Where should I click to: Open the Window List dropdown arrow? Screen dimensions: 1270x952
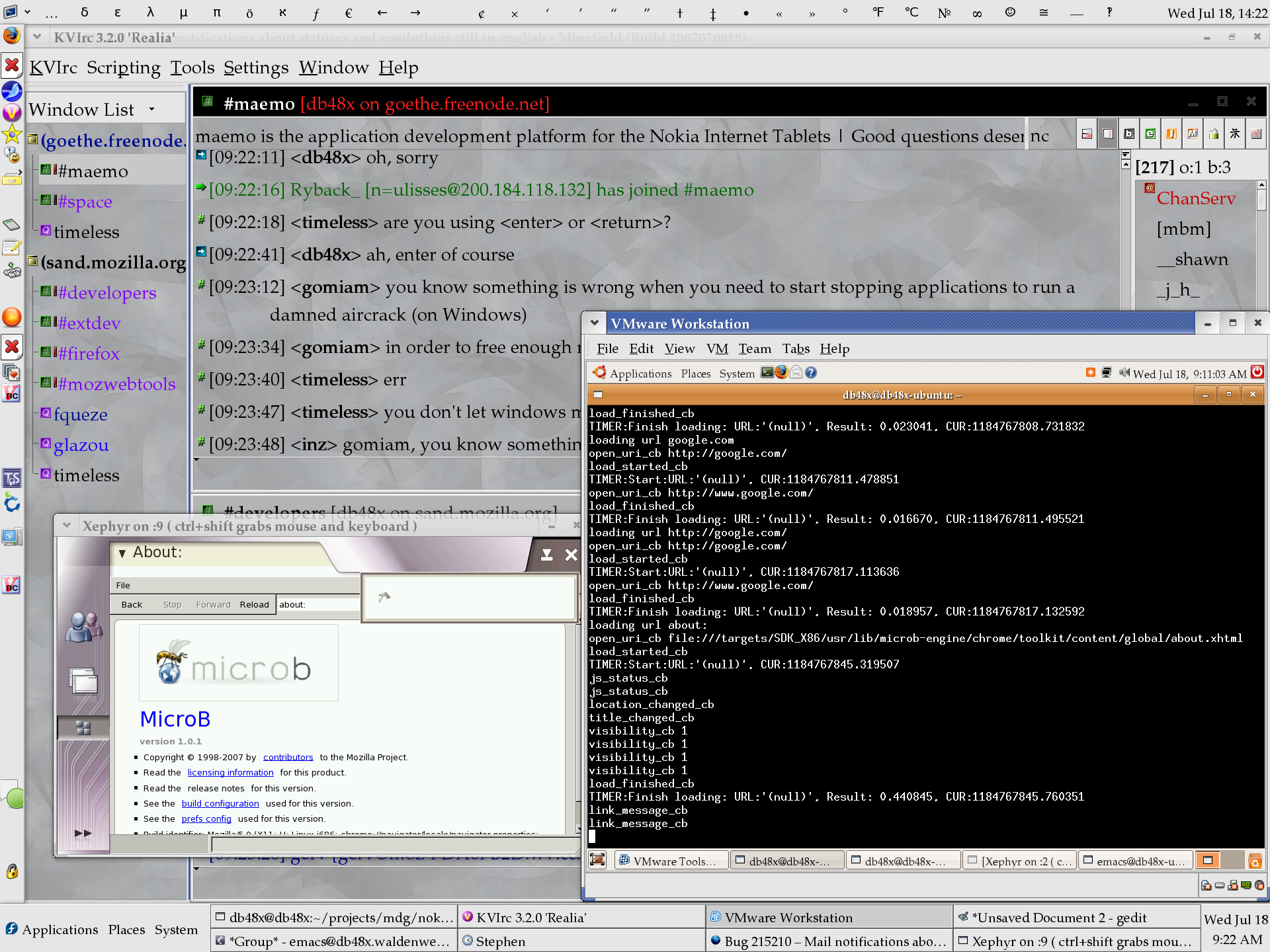151,109
